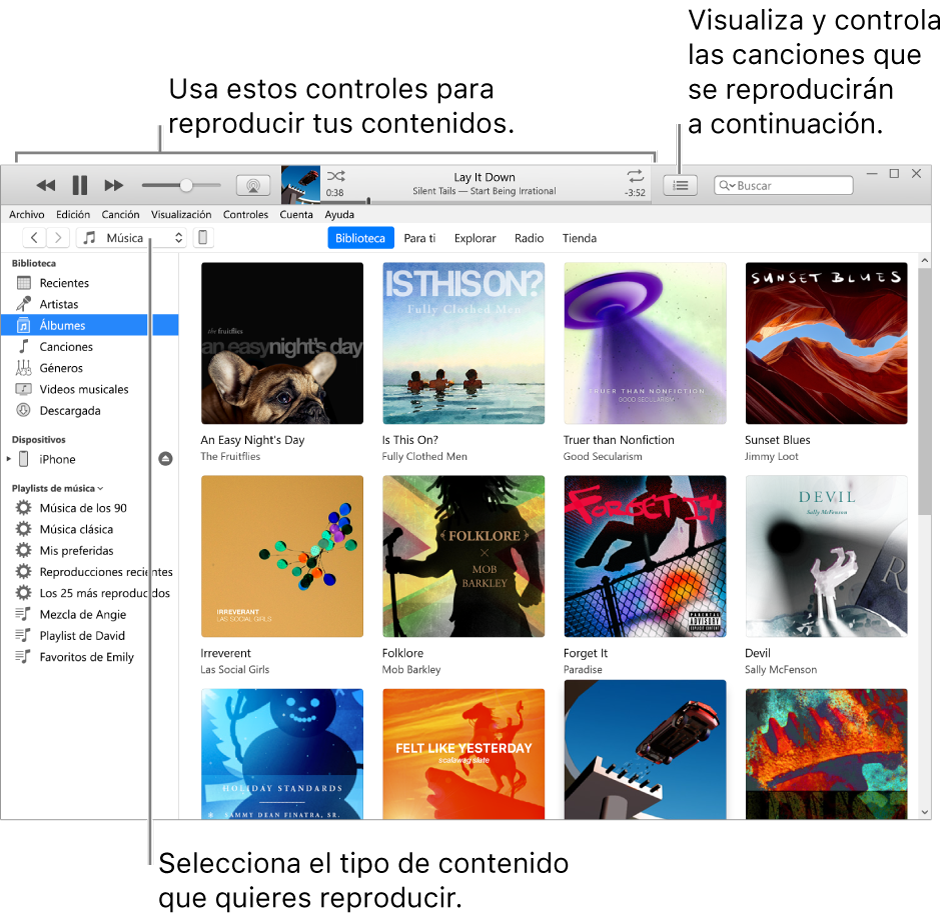947x920 pixels.
Task: Click the now playing album artwork thumbnail
Action: 300,185
